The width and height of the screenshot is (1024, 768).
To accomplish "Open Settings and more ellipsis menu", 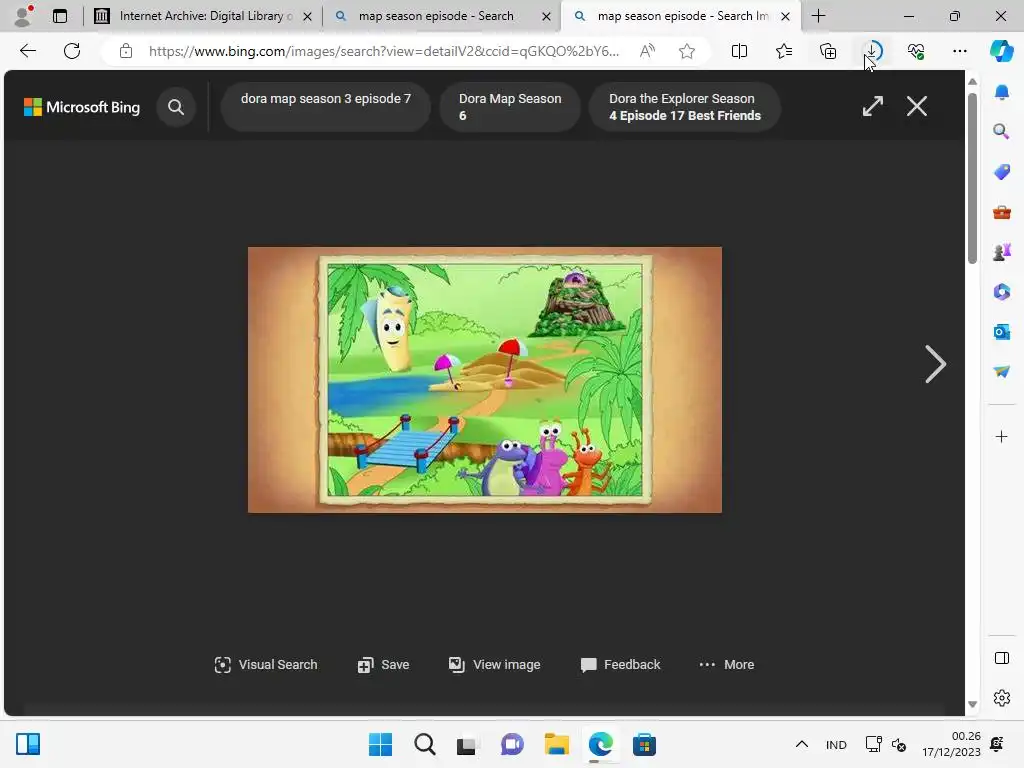I will (960, 51).
